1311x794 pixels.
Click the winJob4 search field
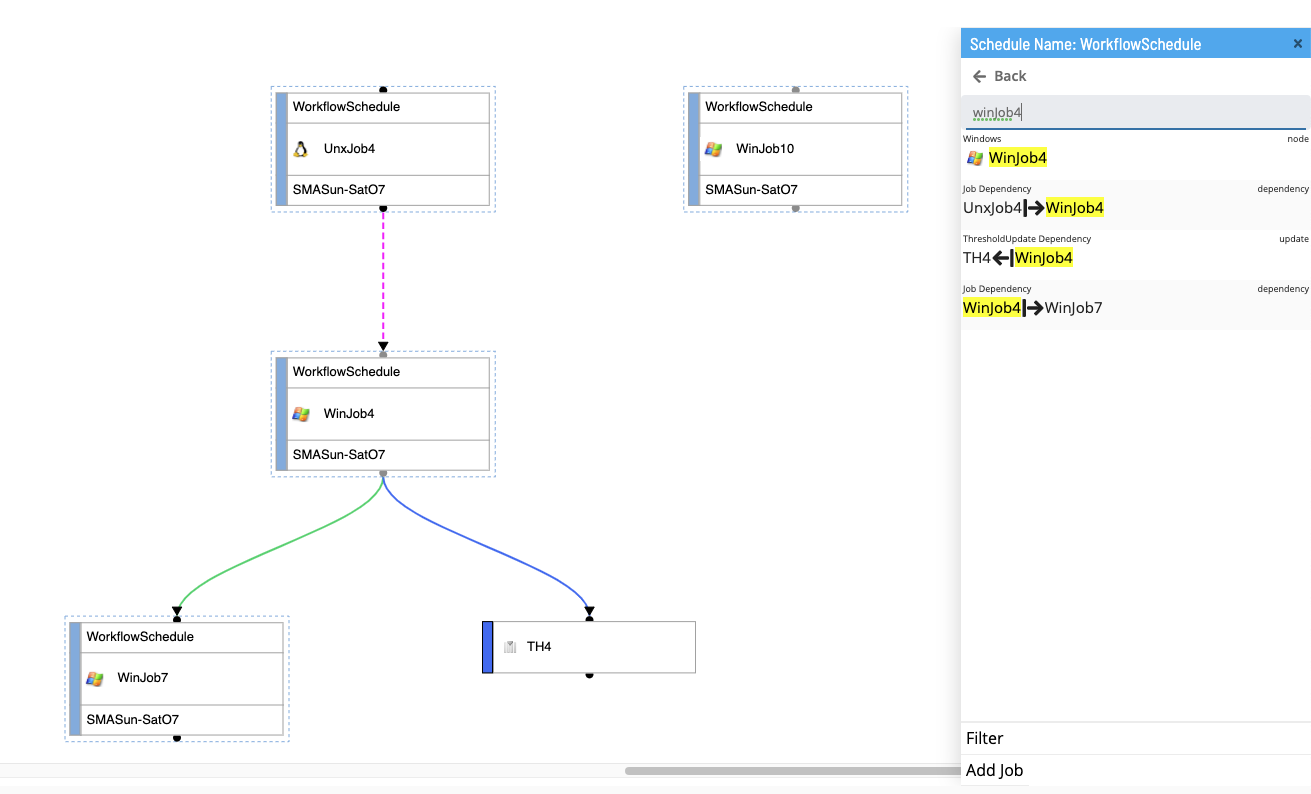1136,112
